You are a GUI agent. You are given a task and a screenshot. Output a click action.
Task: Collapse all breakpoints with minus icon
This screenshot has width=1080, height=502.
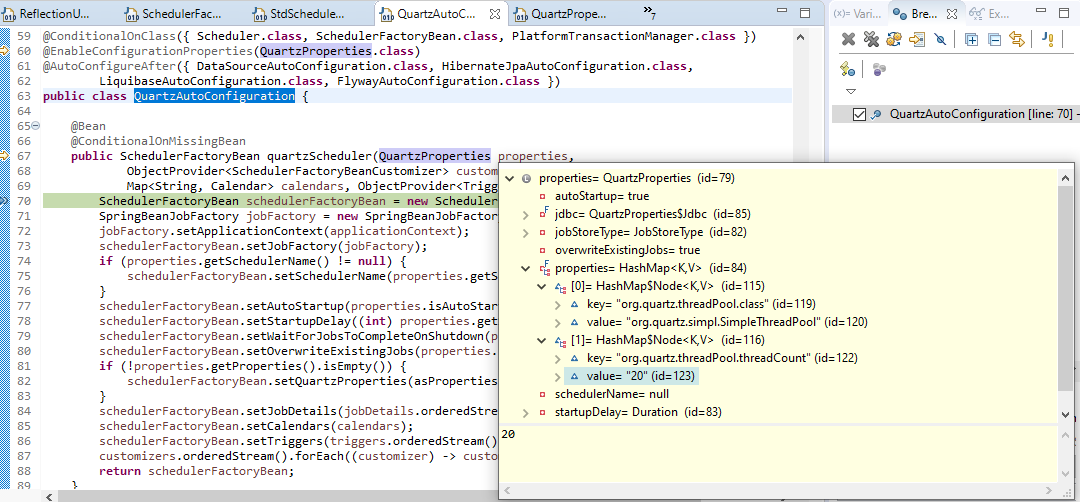(994, 40)
